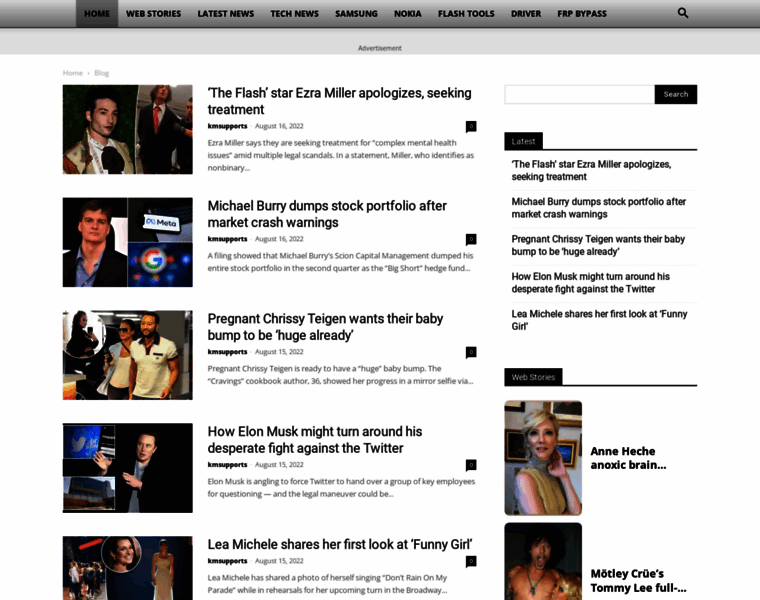Image resolution: width=760 pixels, height=600 pixels.
Task: Open main headline Lea Michele 'Funny Girl'
Action: point(340,544)
